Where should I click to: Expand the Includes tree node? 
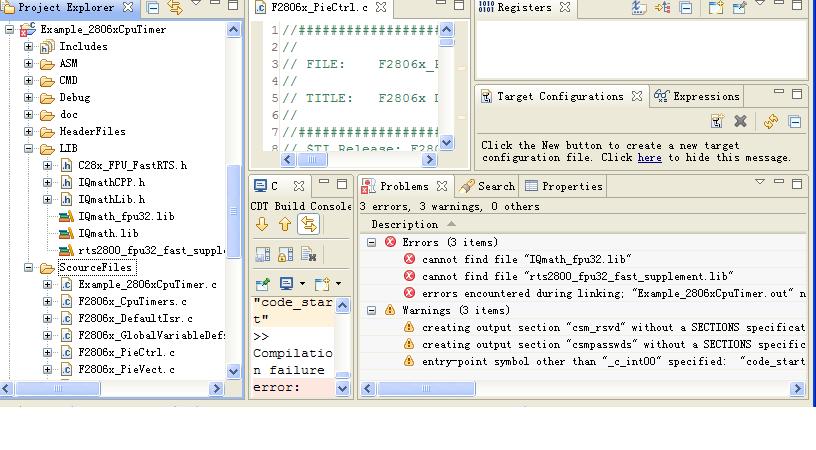pos(29,47)
